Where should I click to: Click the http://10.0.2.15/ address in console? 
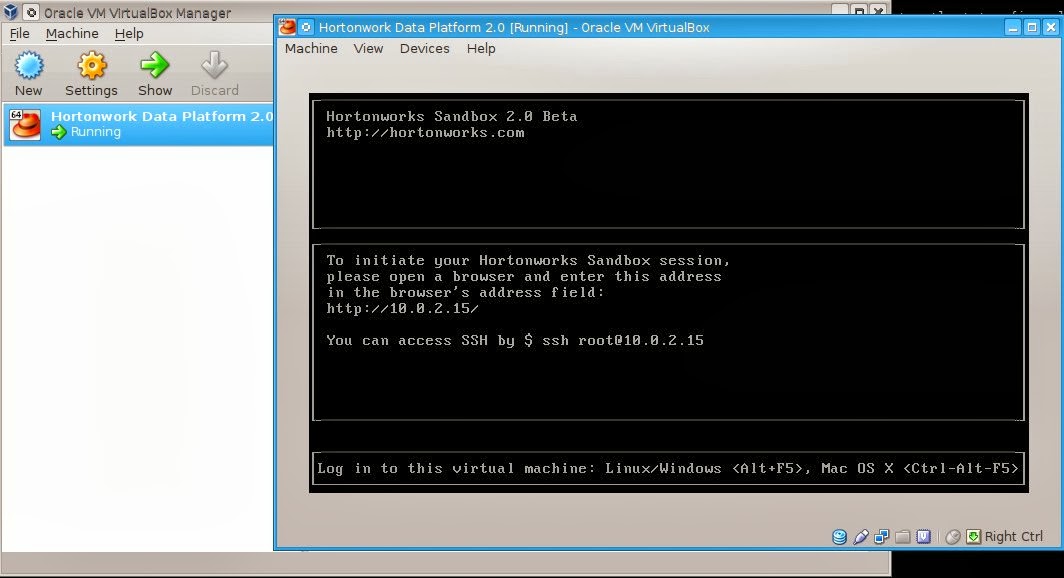(402, 308)
